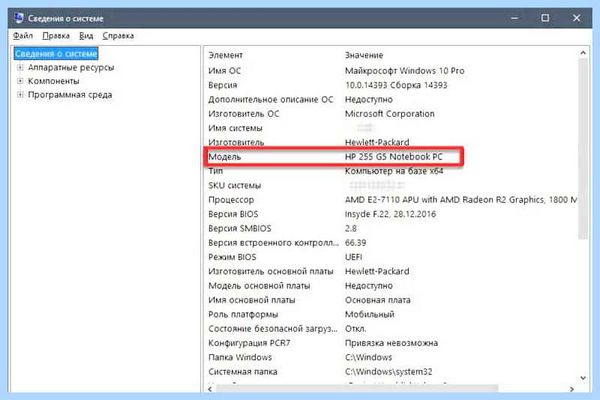Select the Роль платформы row

[x=392, y=314]
